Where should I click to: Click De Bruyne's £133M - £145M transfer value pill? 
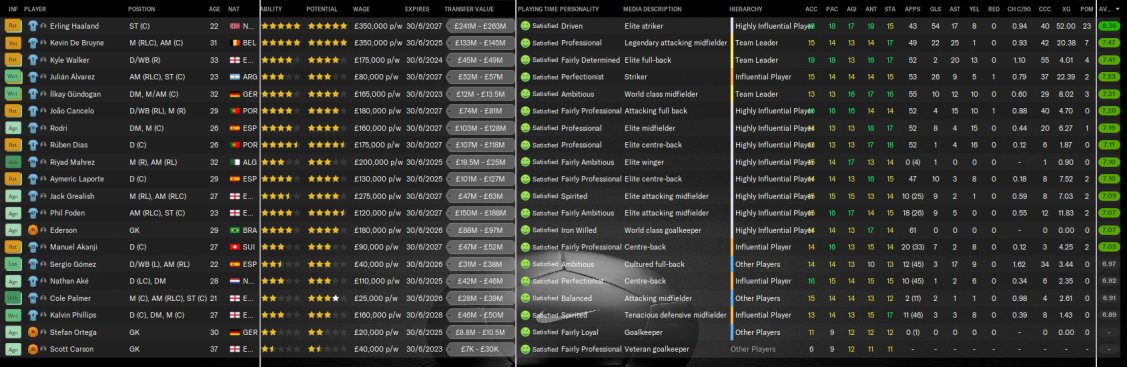[480, 43]
